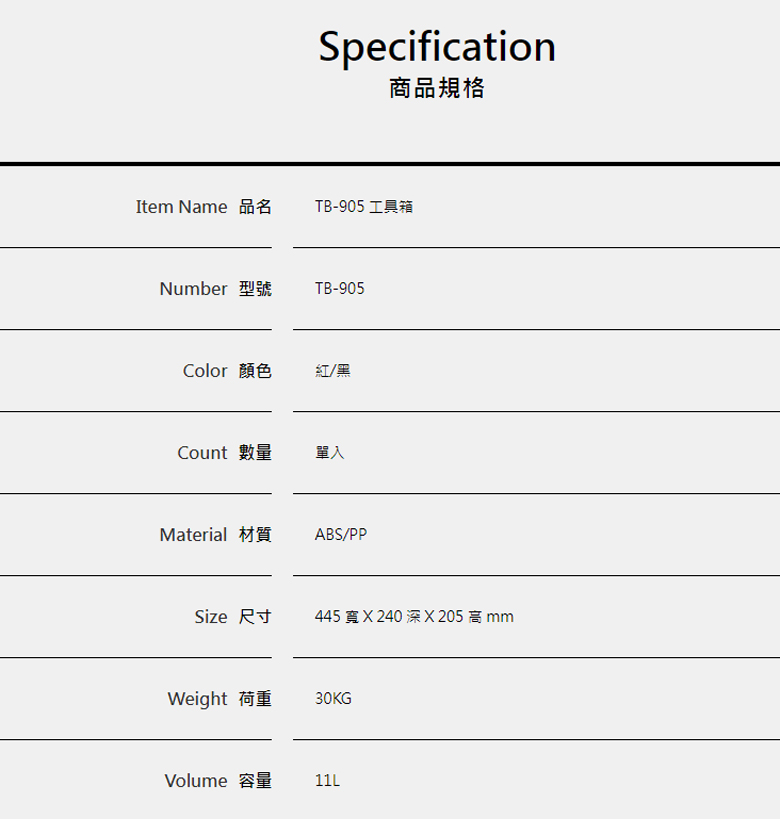Select the Size 尺寸 label
The width and height of the screenshot is (780, 819).
[x=232, y=617]
